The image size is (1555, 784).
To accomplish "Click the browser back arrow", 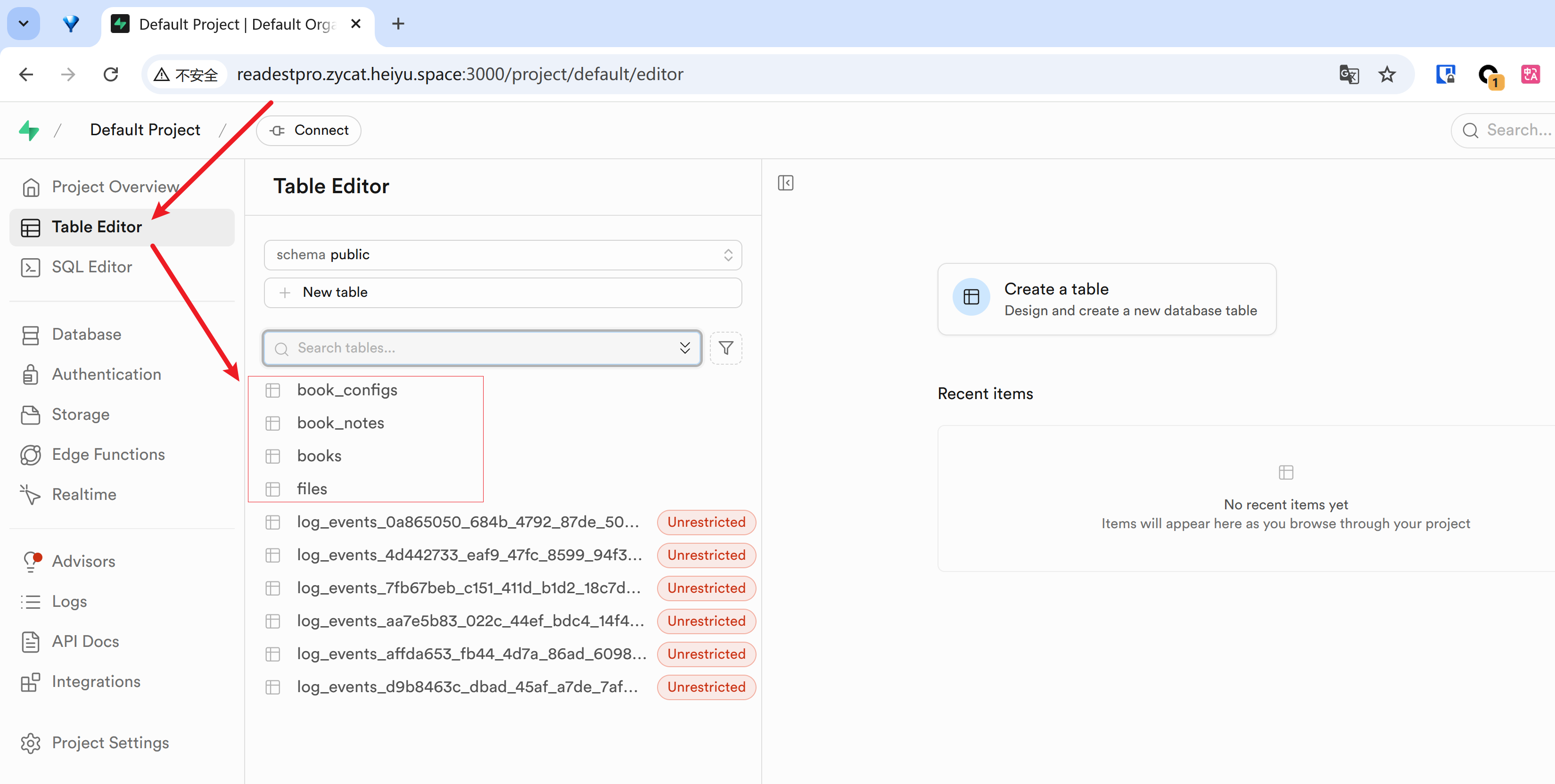I will pos(26,74).
